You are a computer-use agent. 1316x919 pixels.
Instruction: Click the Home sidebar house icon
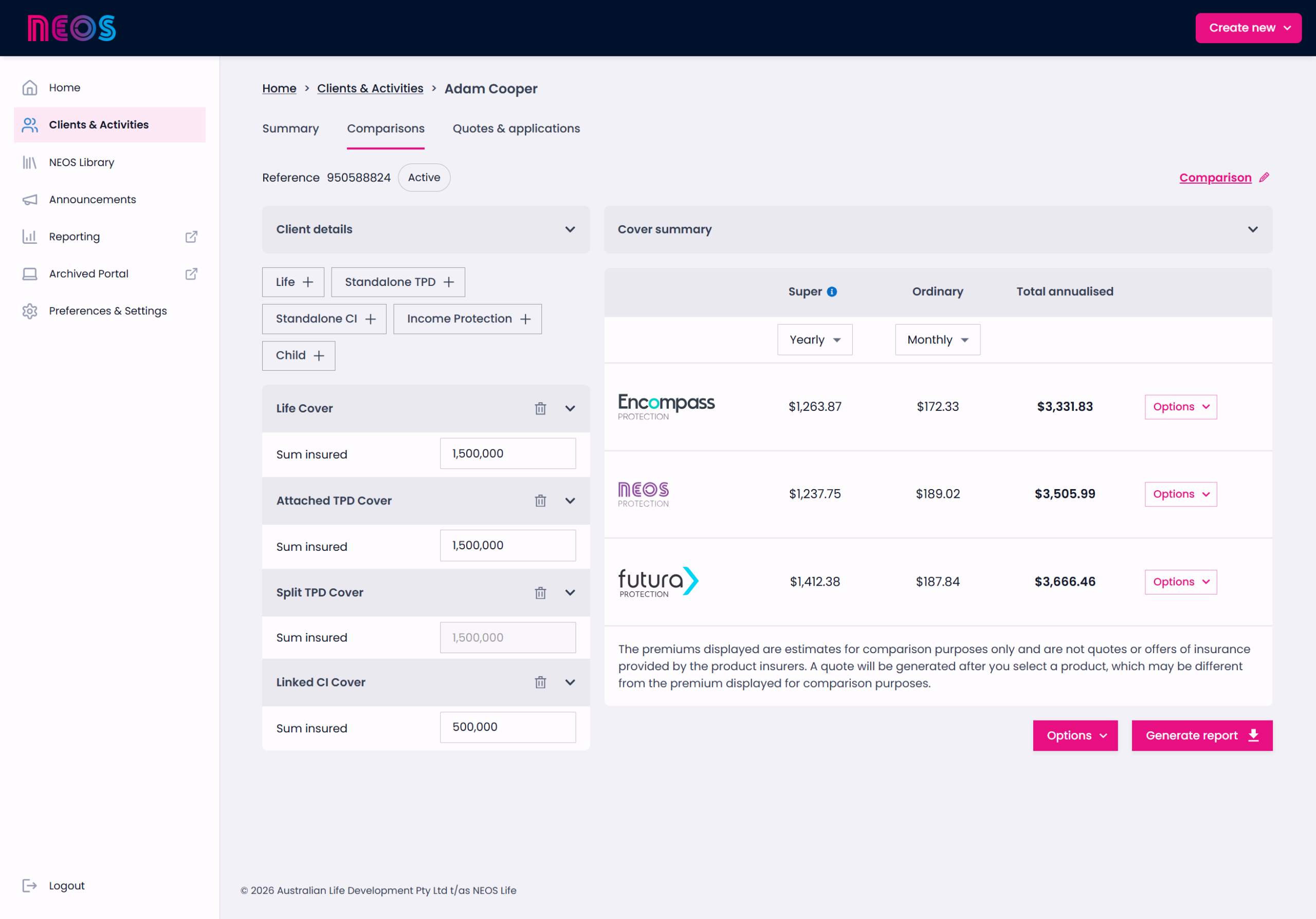[x=30, y=88]
